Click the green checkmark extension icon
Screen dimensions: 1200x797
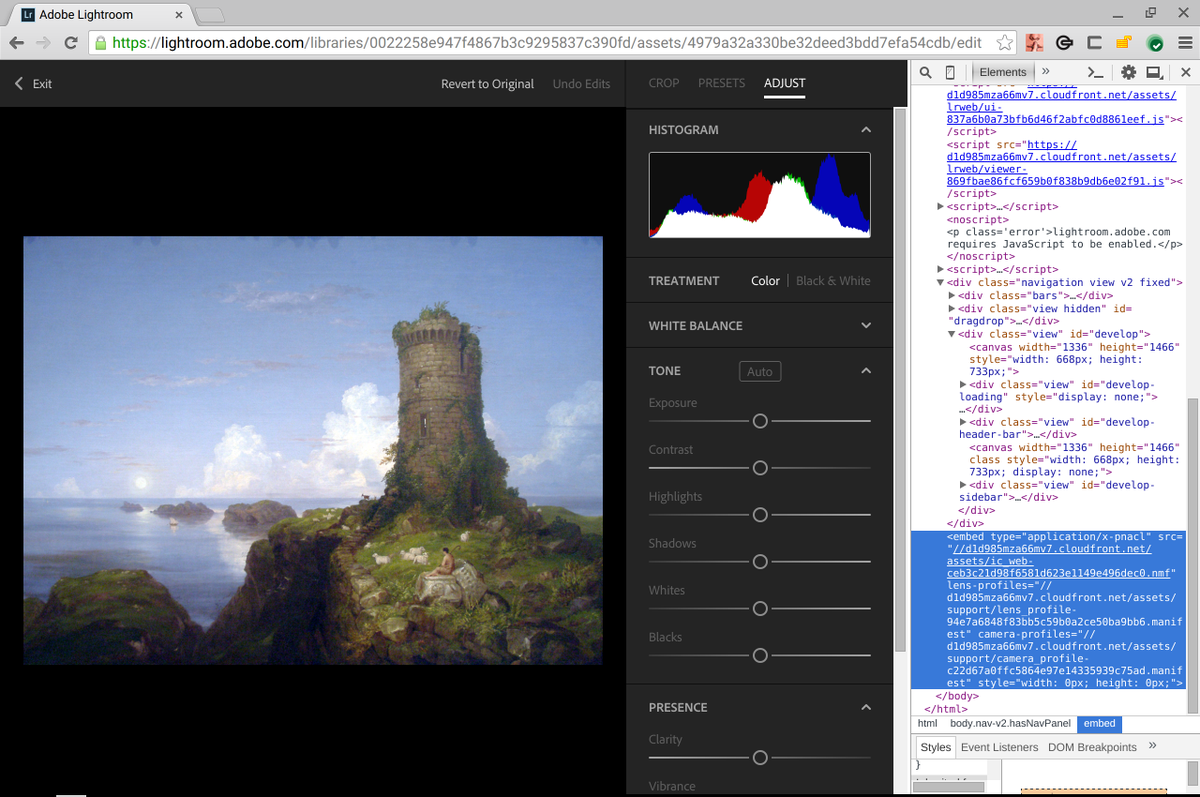click(1154, 43)
